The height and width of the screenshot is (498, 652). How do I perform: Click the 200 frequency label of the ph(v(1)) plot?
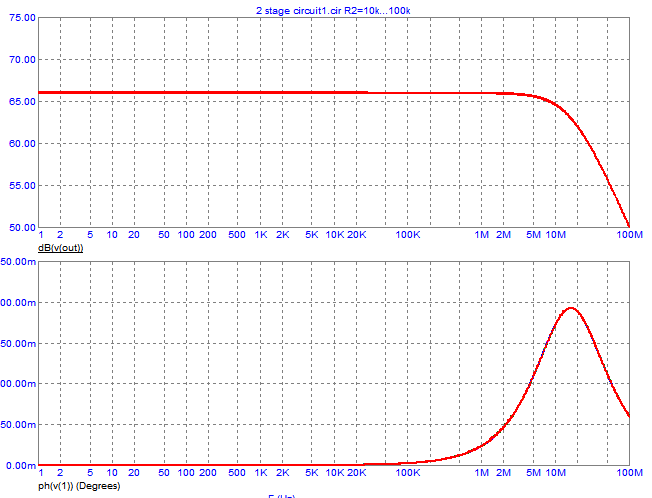point(207,473)
